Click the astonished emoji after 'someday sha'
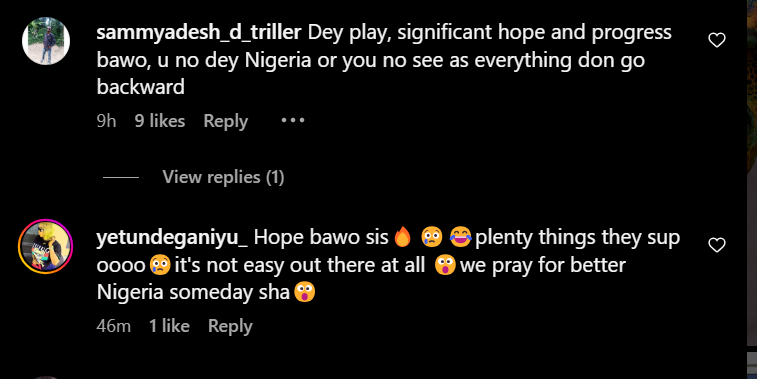Viewport: 757px width, 379px height. [x=305, y=293]
